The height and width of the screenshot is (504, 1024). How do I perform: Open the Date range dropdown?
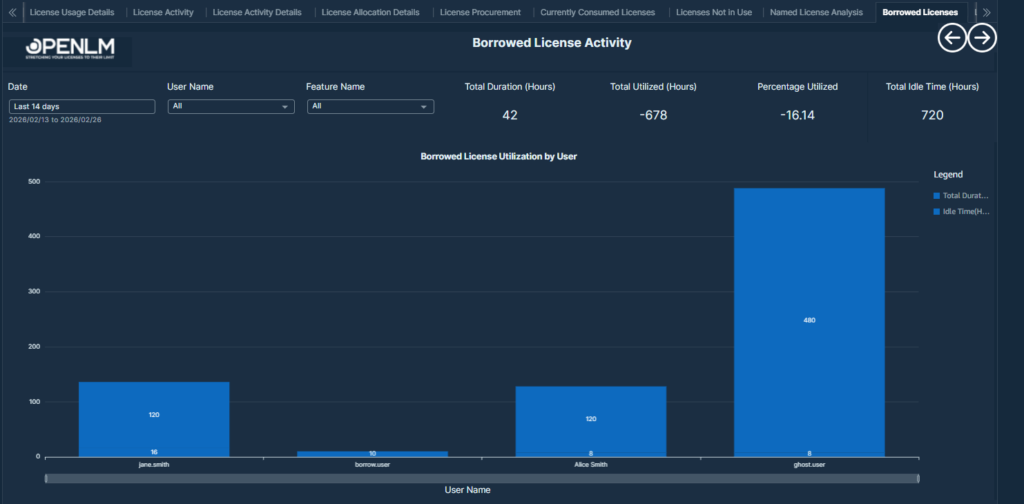(82, 106)
